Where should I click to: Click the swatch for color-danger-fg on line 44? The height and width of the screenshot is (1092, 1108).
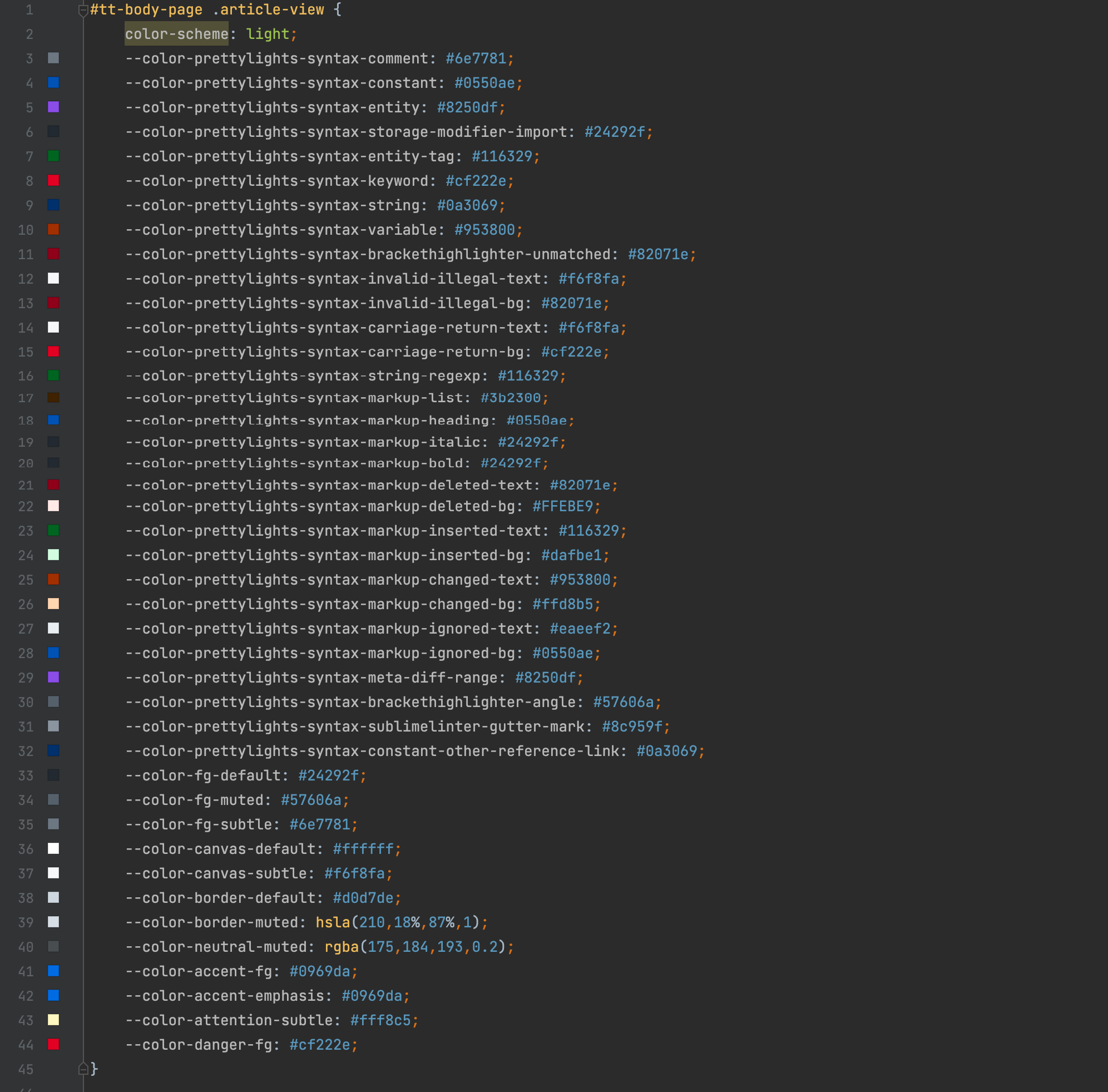pos(53,1044)
